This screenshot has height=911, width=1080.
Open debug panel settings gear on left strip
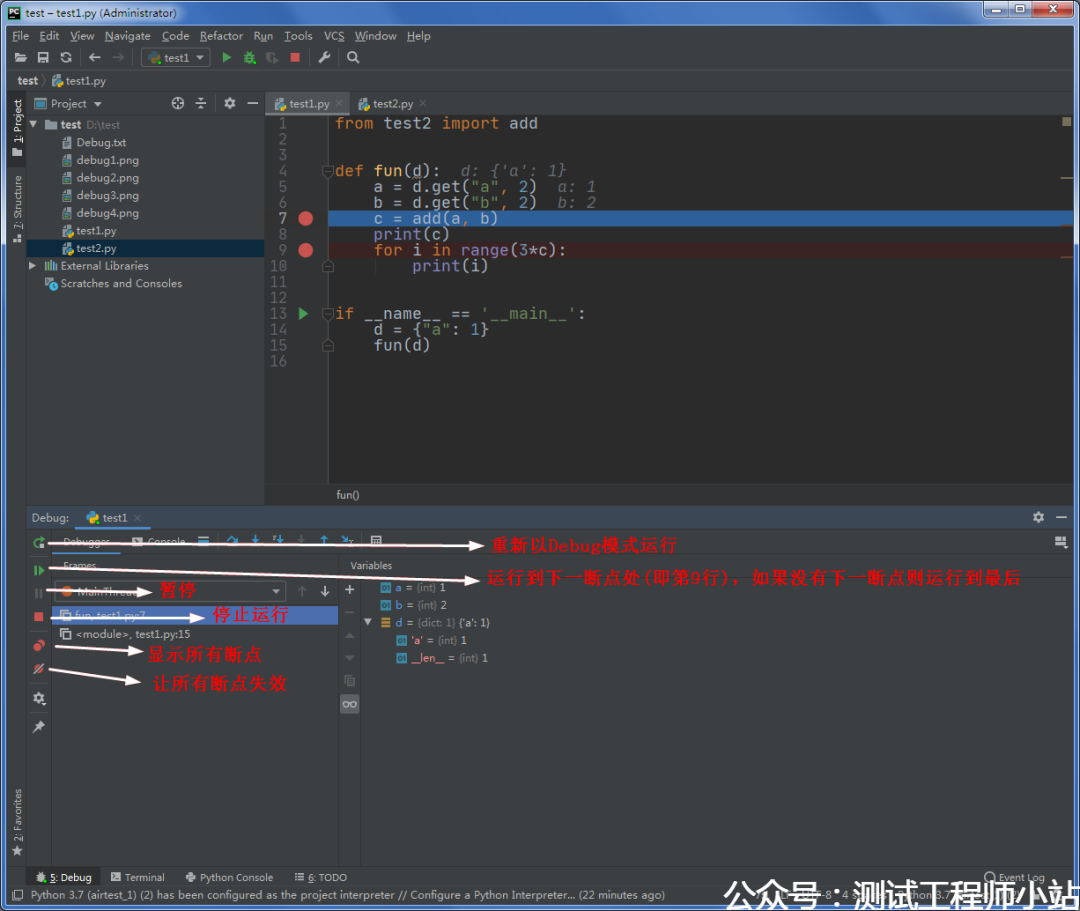coord(39,698)
